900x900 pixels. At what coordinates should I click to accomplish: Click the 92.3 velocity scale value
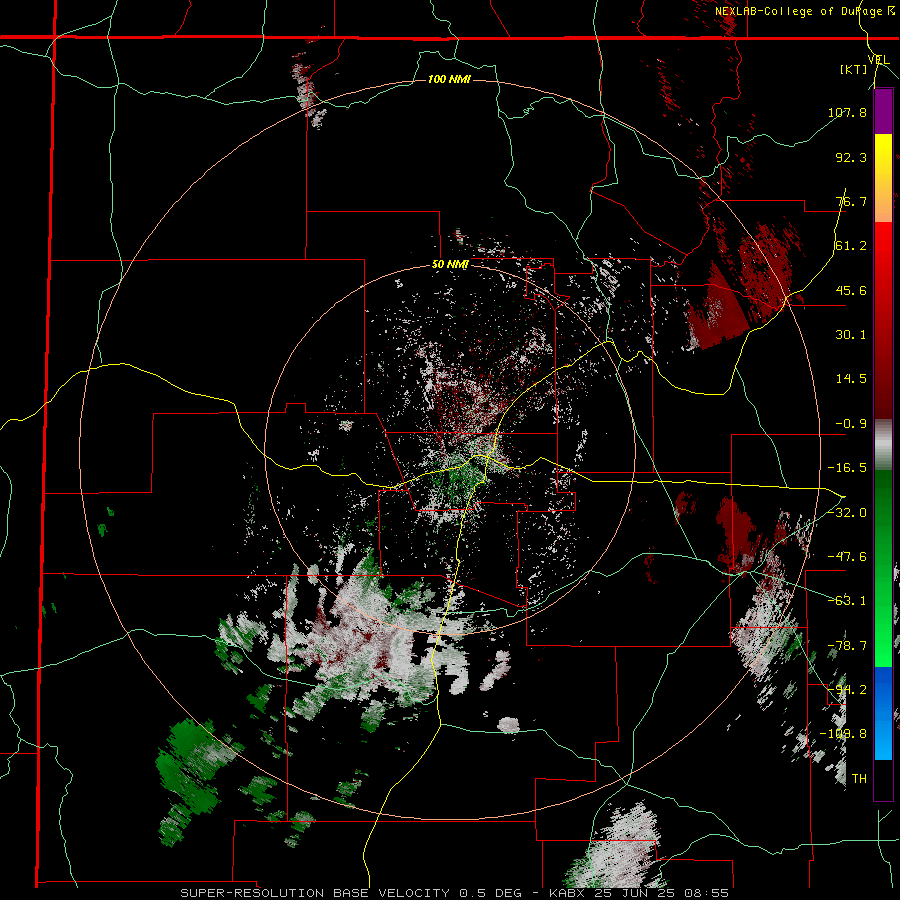click(851, 157)
